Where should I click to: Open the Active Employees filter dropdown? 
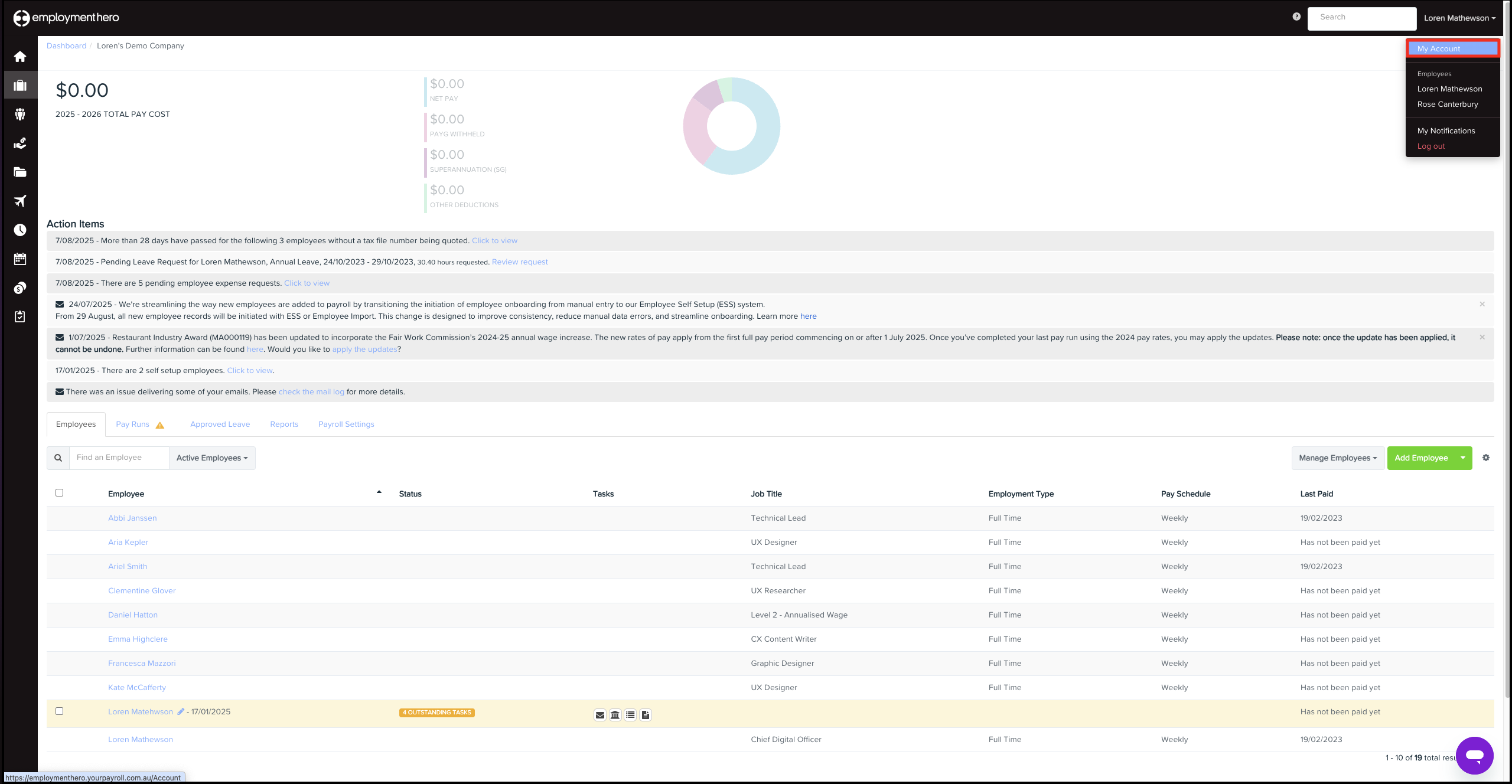point(211,458)
